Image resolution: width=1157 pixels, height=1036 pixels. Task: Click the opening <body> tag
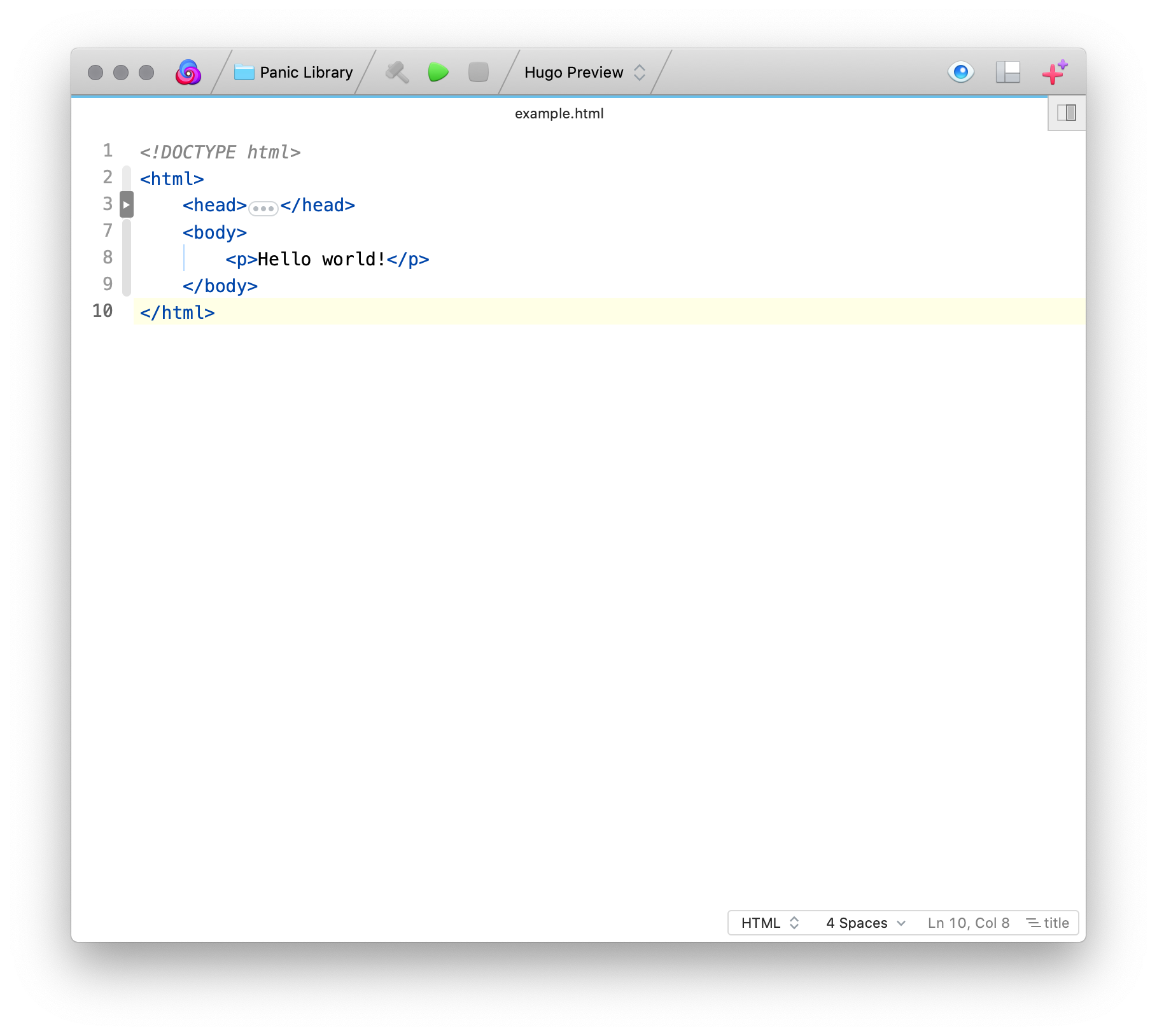214,232
